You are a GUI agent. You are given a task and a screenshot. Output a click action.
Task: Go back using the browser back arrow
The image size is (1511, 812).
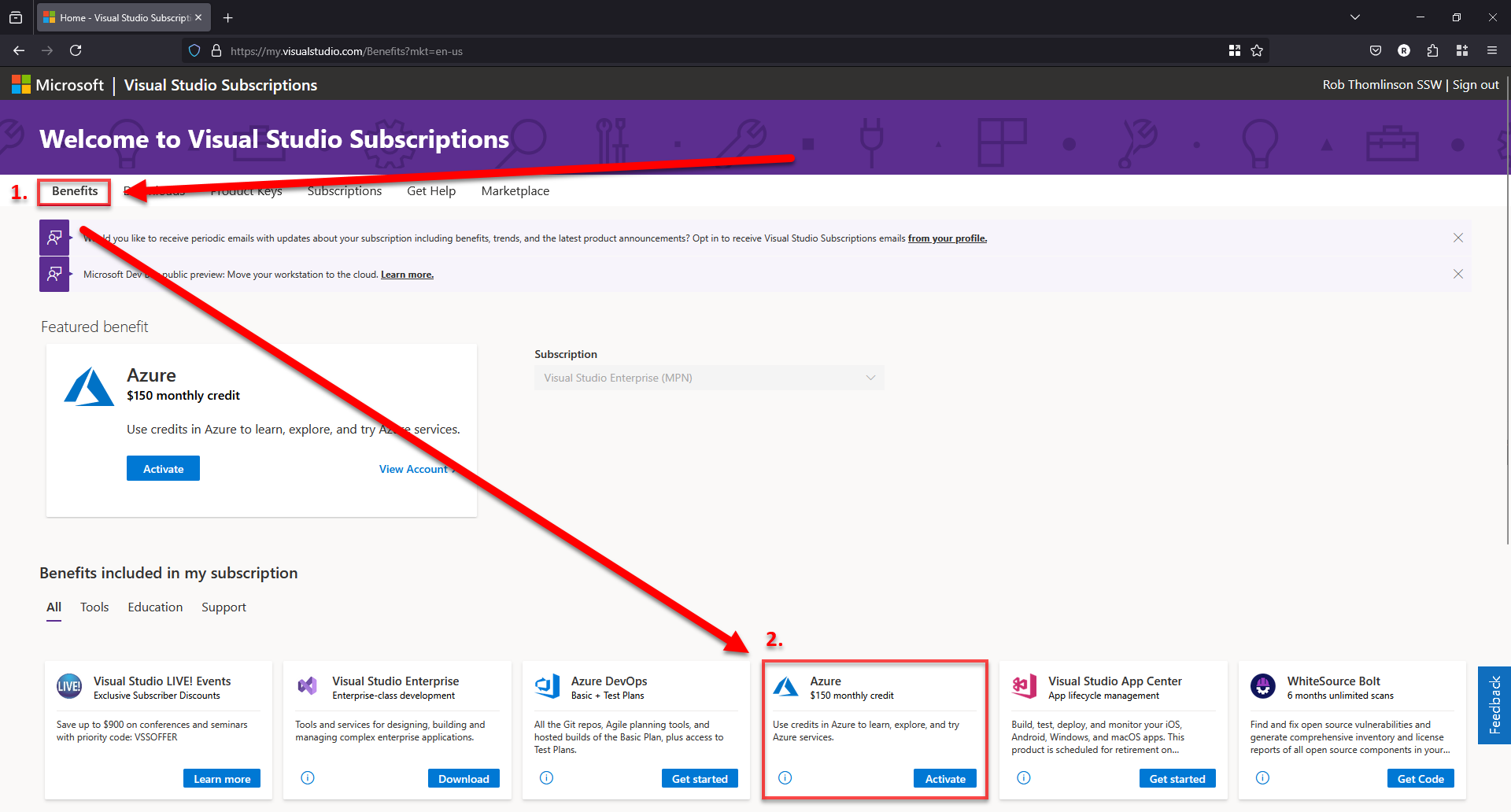click(19, 50)
